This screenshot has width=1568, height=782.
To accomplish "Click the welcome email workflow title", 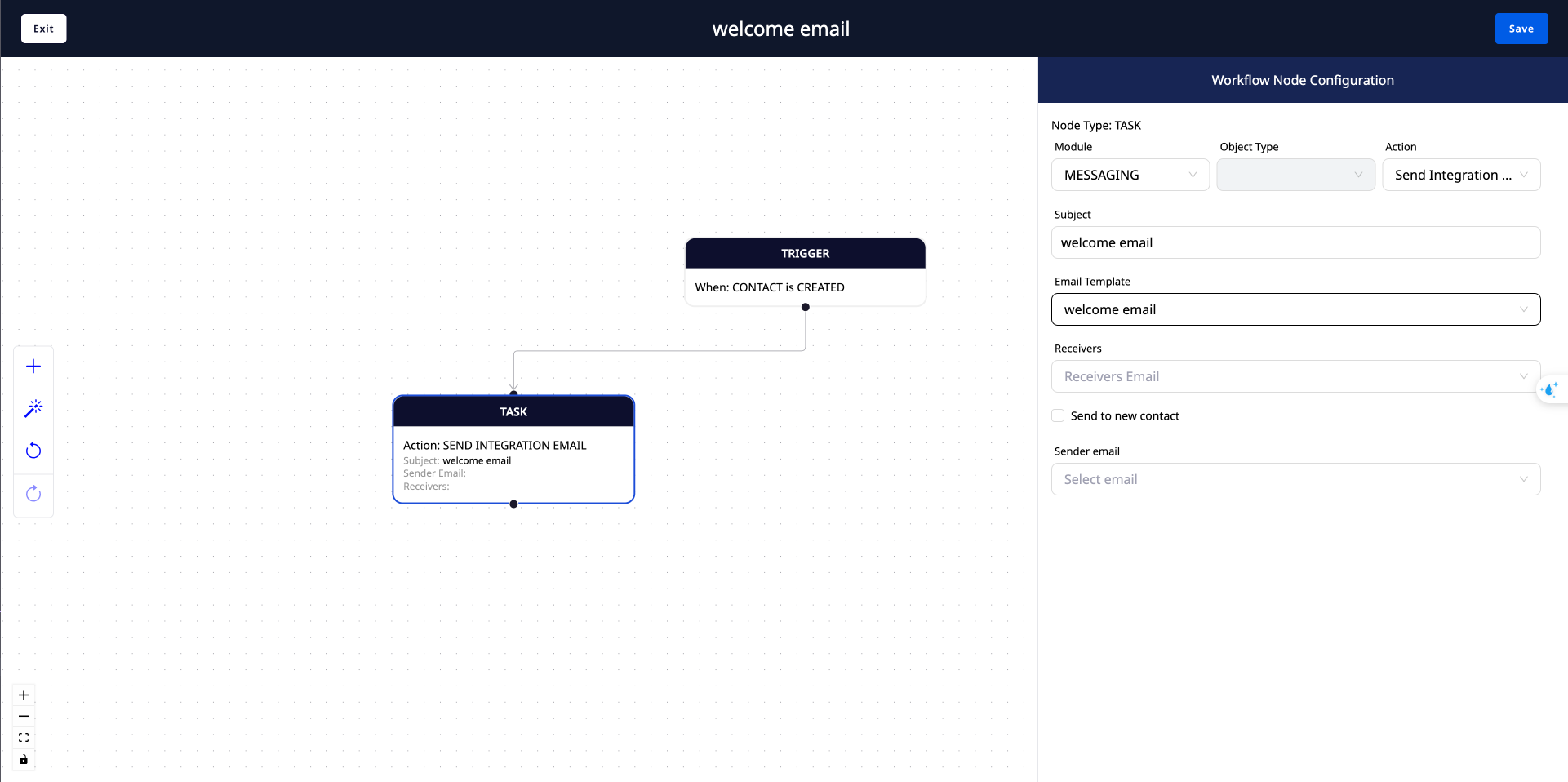I will click(x=781, y=29).
